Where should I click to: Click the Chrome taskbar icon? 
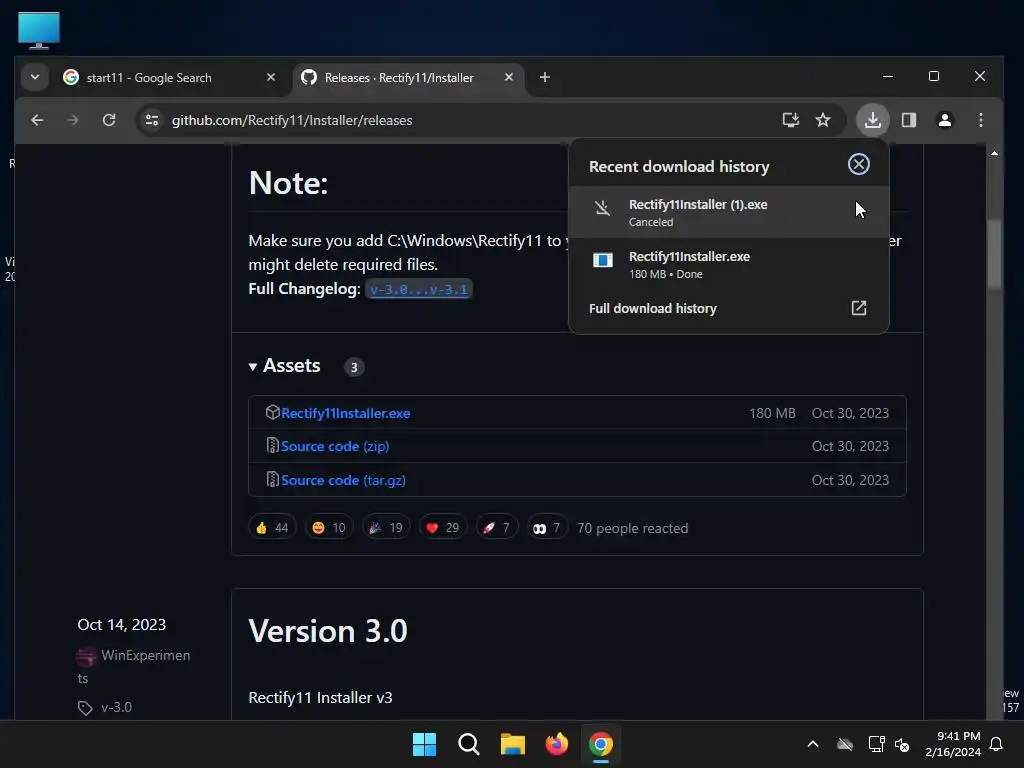pos(601,744)
